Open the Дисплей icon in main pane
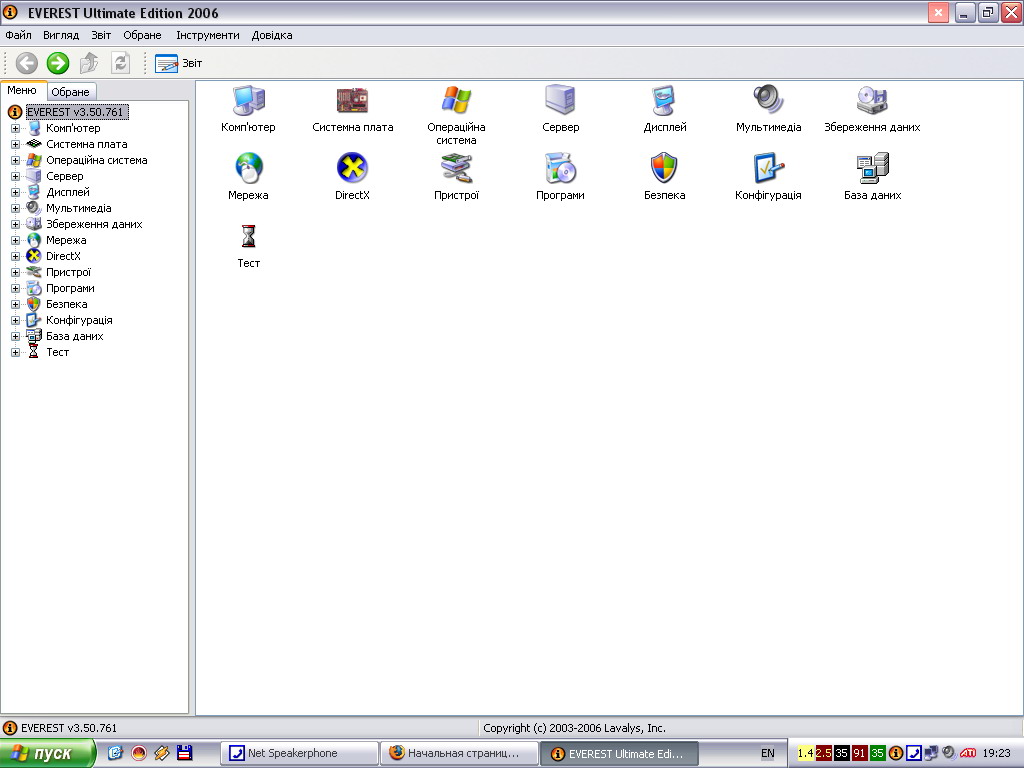Viewport: 1024px width, 768px height. [664, 101]
